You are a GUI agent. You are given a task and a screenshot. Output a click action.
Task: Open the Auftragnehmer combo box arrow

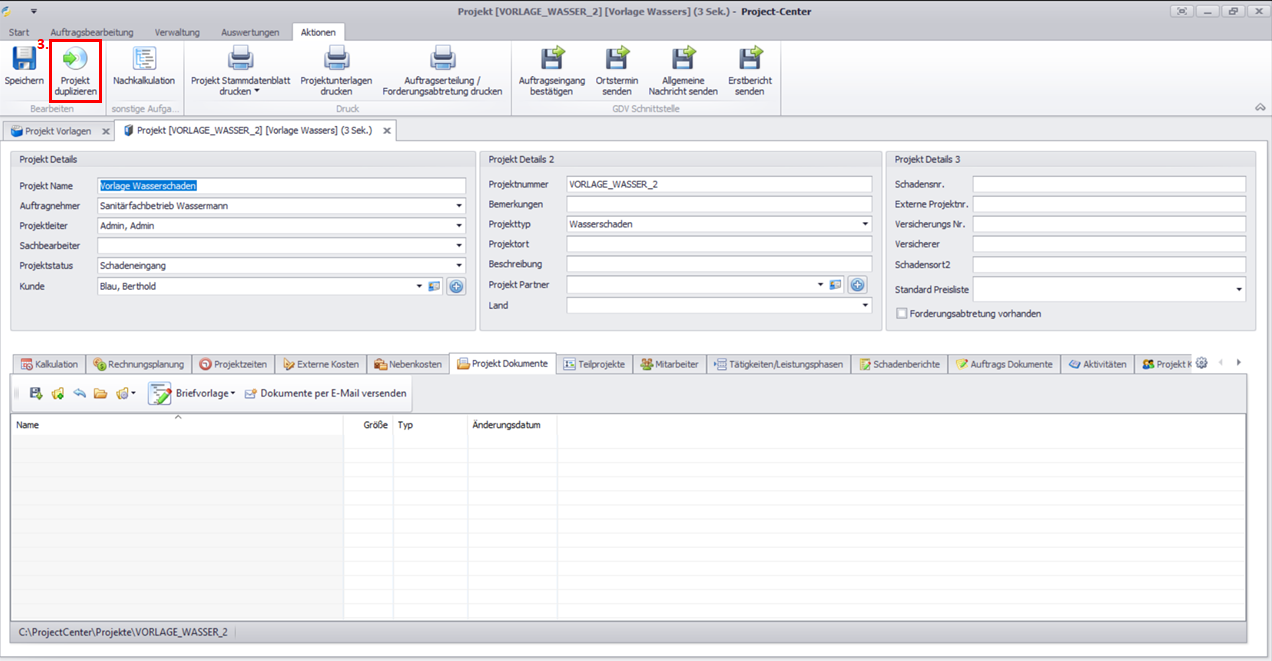pos(459,206)
